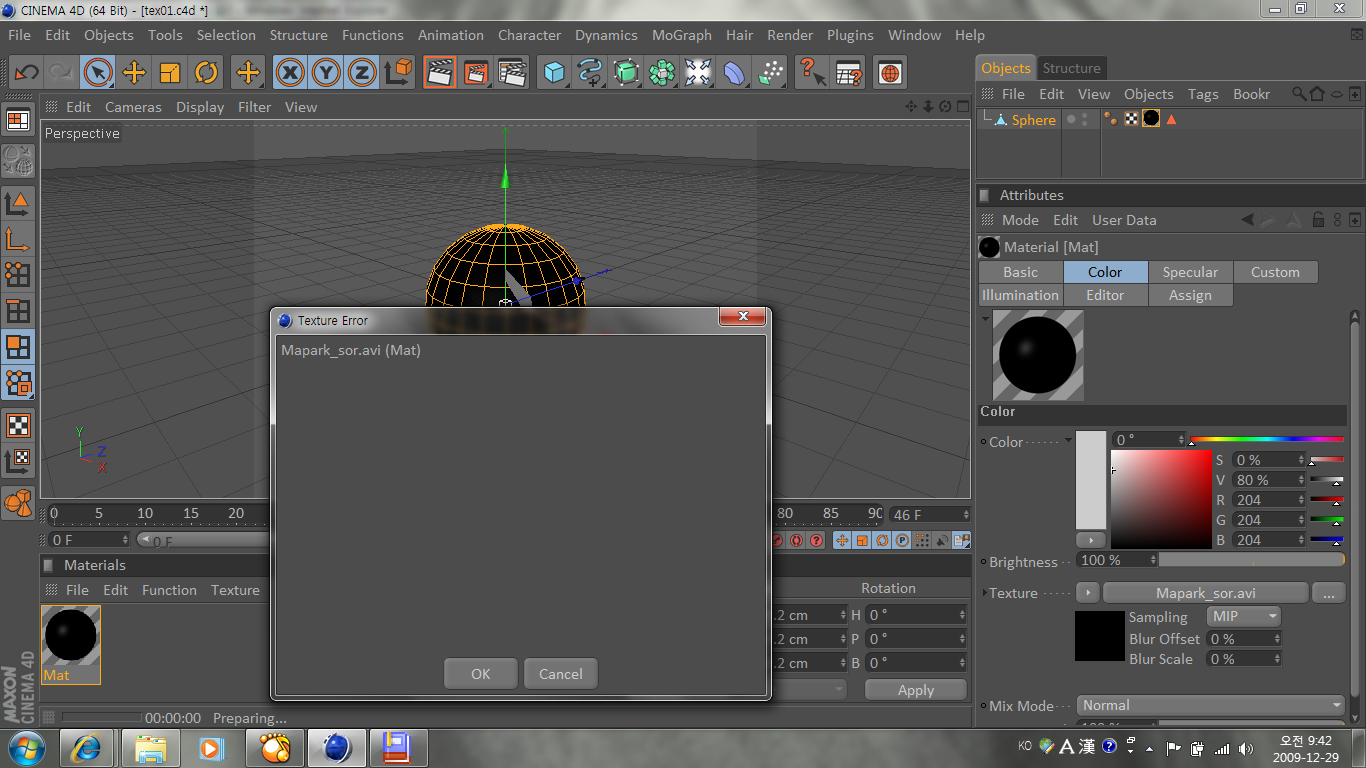Expand the color chooser arrow button
The image size is (1366, 768).
(x=1091, y=540)
